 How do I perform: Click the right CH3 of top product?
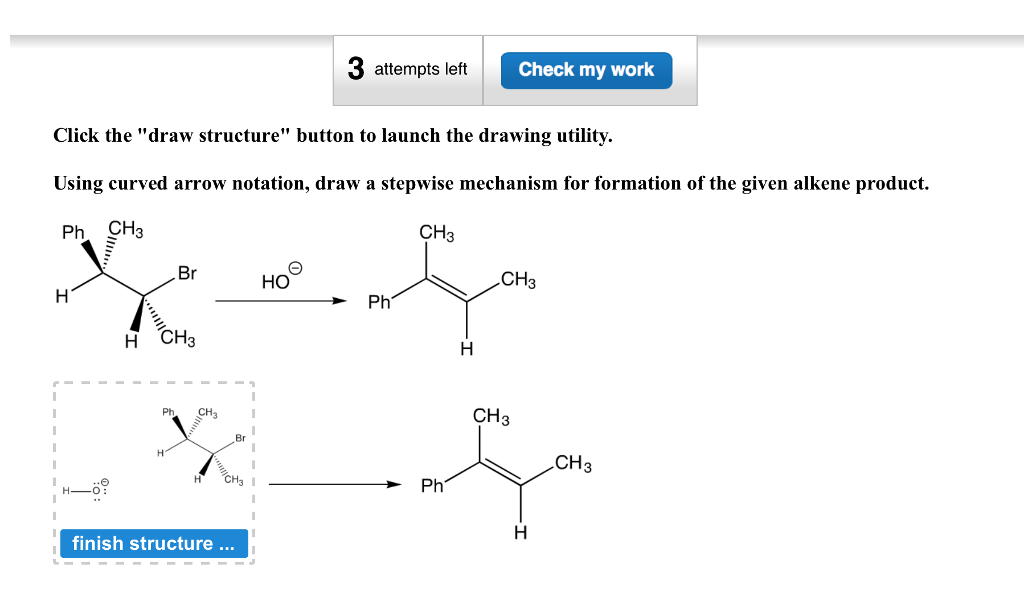[x=519, y=279]
